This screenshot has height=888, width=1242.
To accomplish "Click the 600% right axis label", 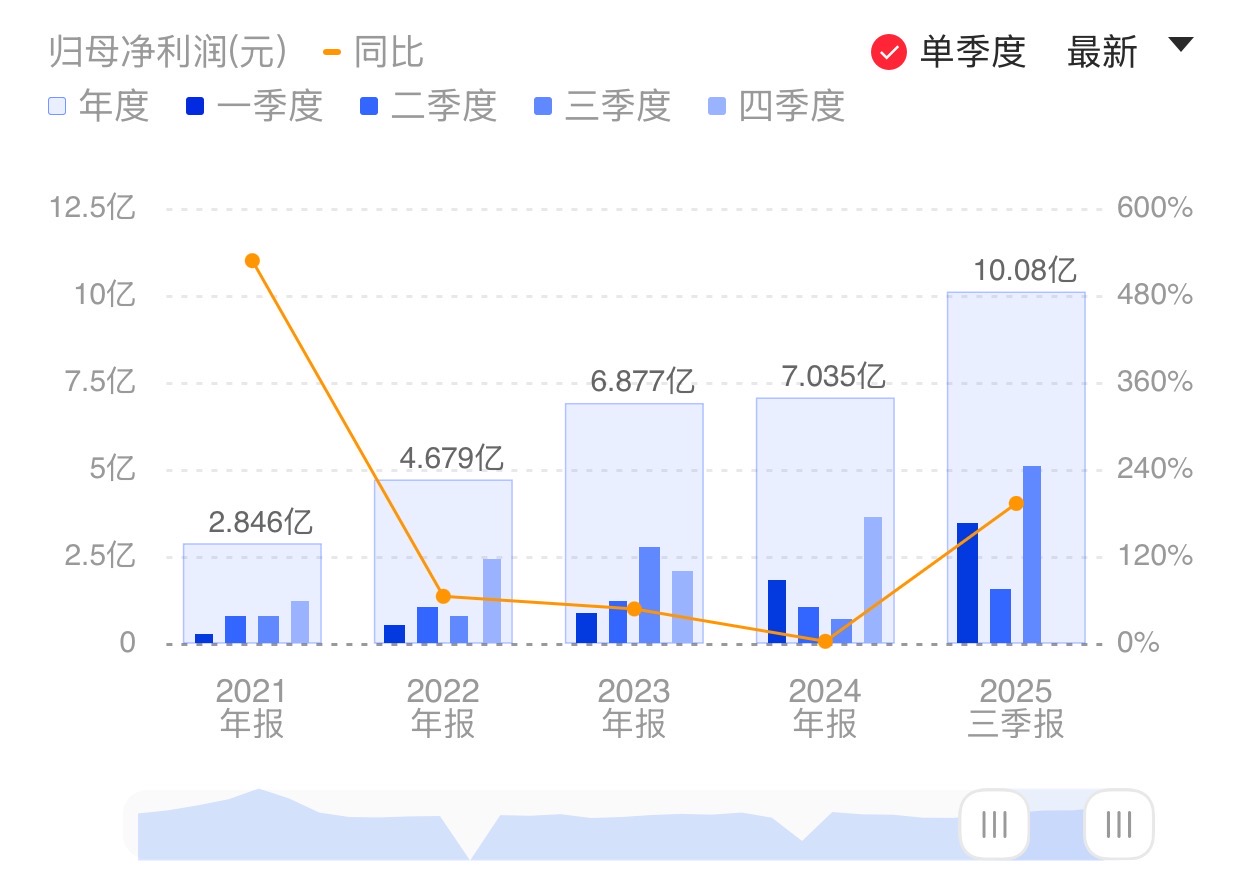I will click(1155, 208).
